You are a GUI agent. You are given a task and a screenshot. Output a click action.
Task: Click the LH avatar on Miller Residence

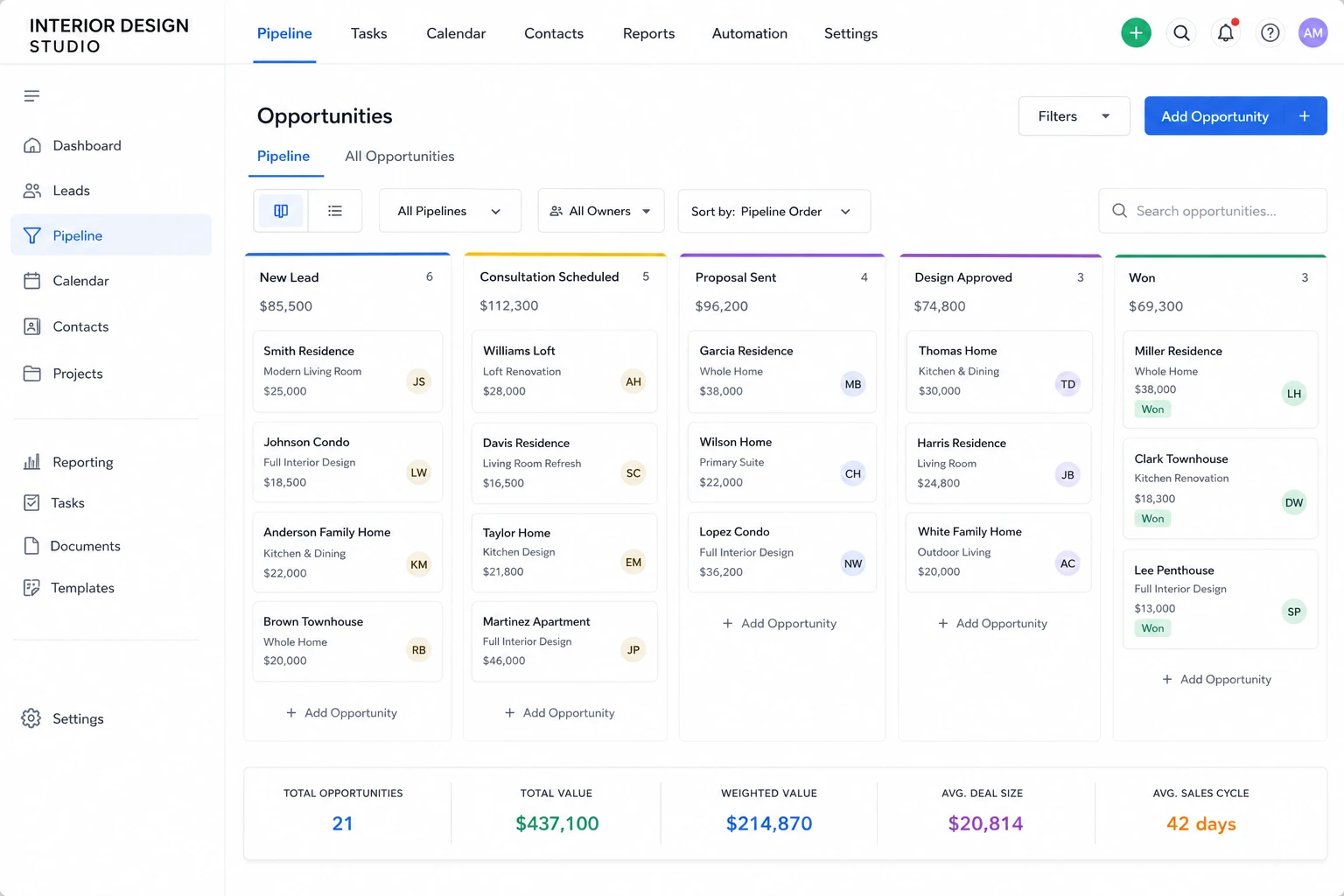[1294, 394]
